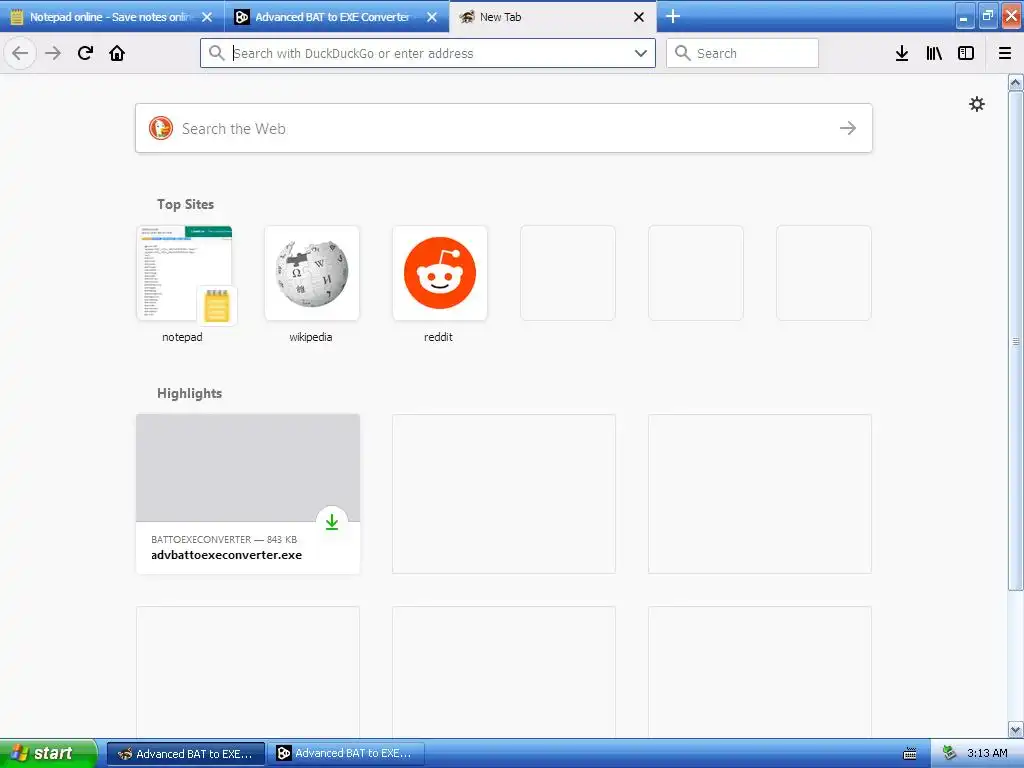The width and height of the screenshot is (1024, 768).
Task: Click the advbattoexeconverter.exe file name
Action: [x=226, y=555]
